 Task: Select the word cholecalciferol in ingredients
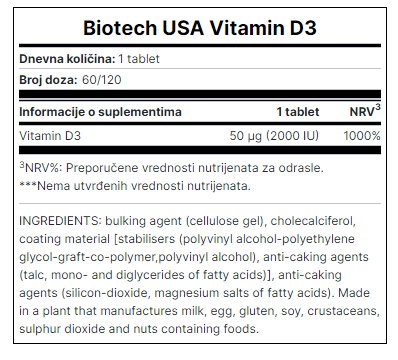313,221
